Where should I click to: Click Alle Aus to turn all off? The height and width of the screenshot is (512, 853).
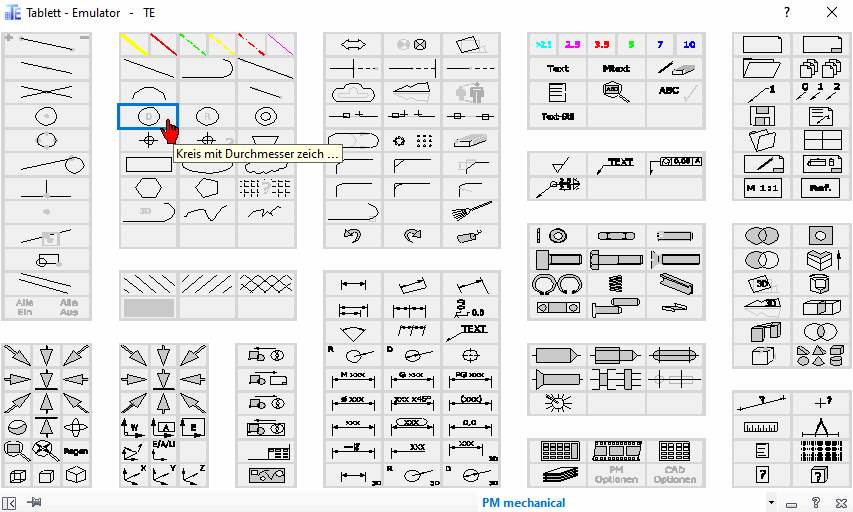[69, 307]
